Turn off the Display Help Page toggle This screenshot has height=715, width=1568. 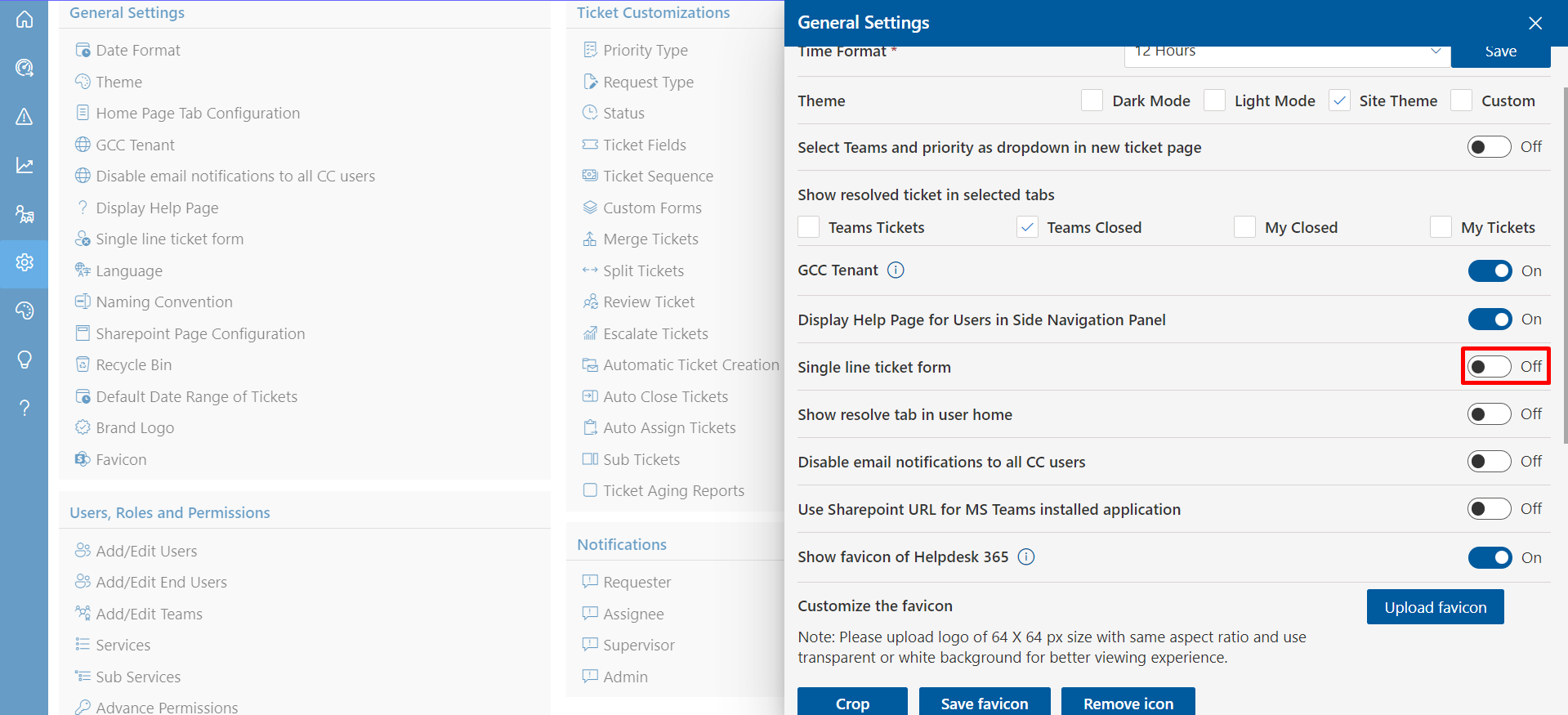pyautogui.click(x=1490, y=320)
